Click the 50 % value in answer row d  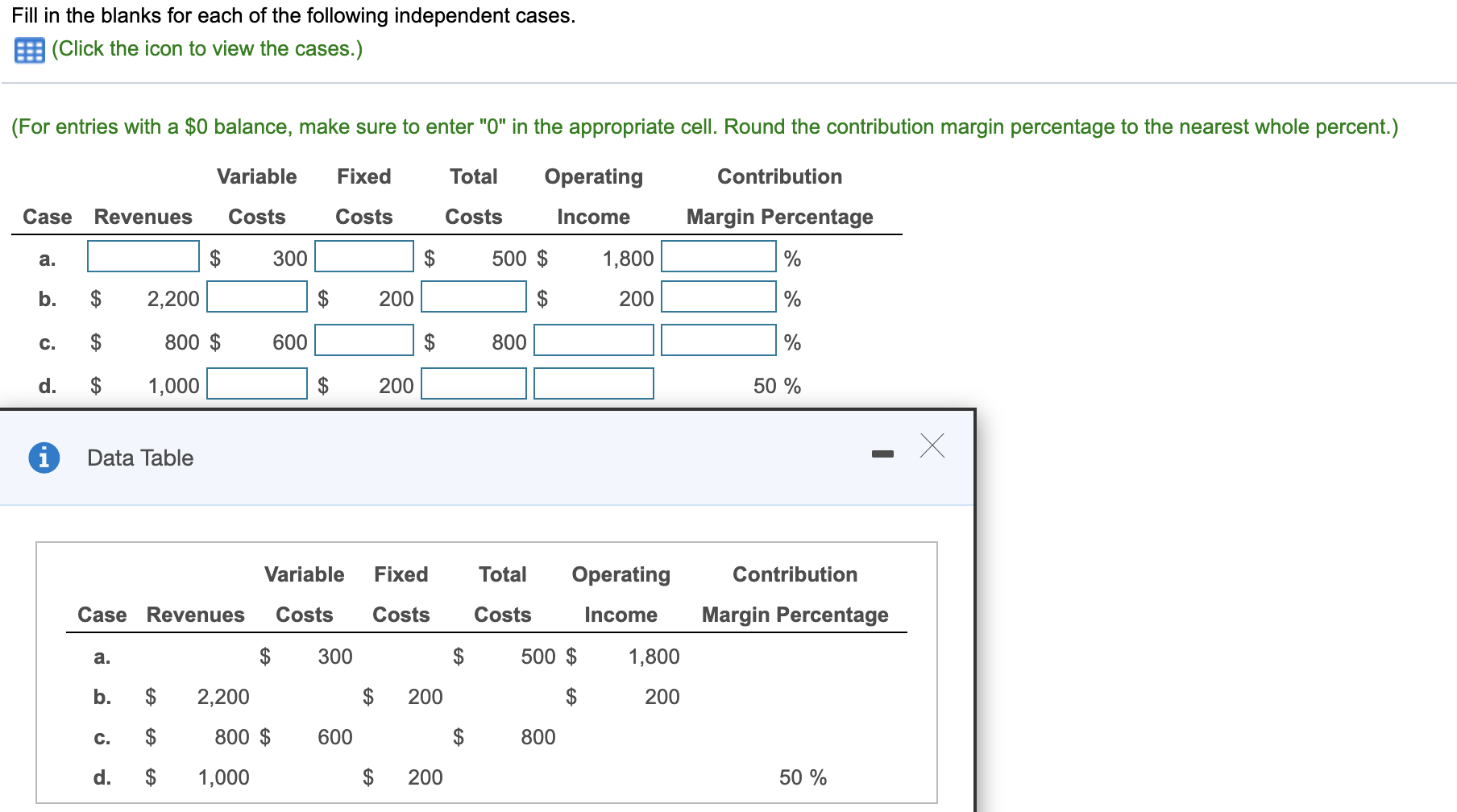(x=777, y=386)
